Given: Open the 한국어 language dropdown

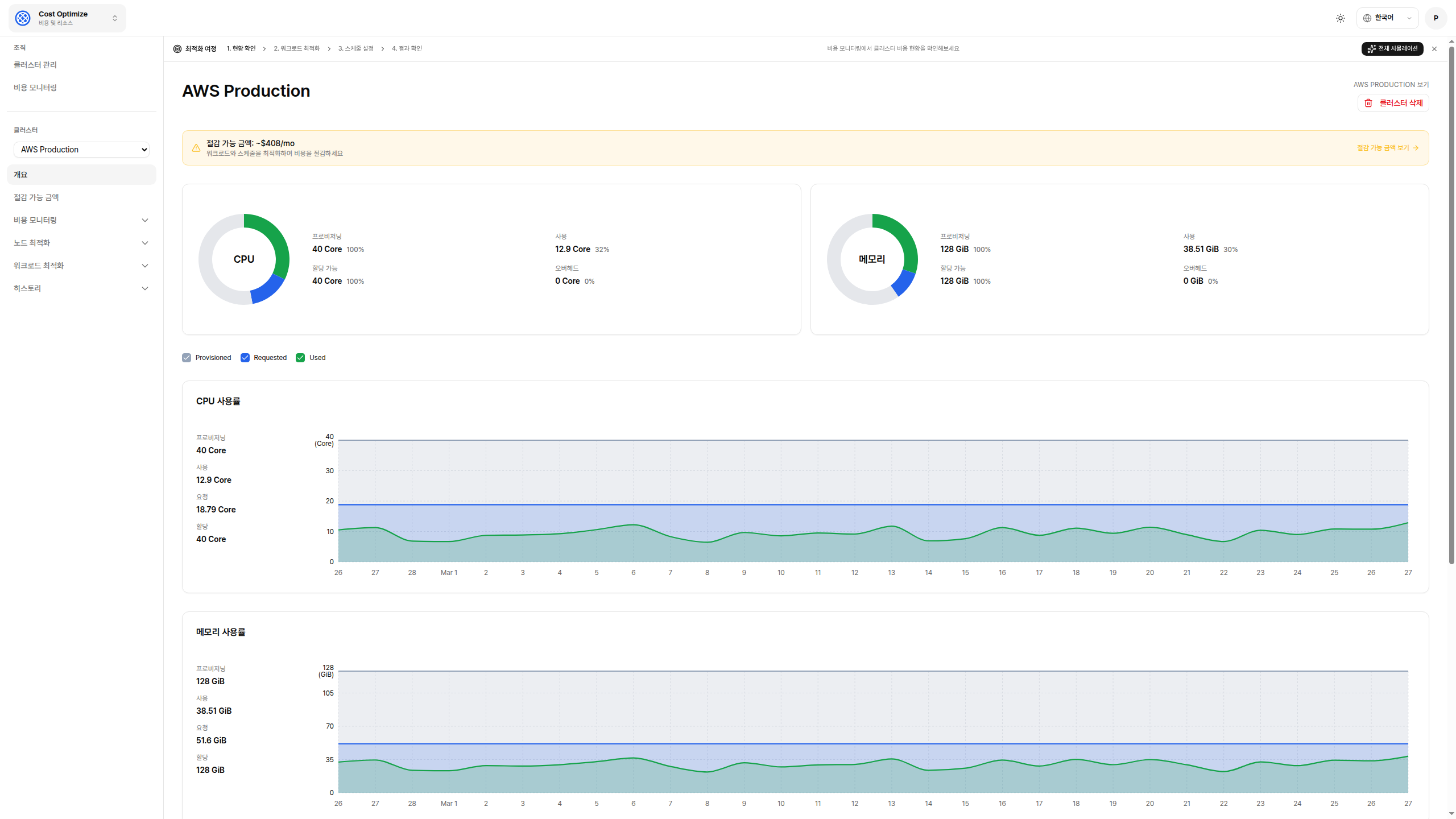Looking at the screenshot, I should pyautogui.click(x=1388, y=18).
